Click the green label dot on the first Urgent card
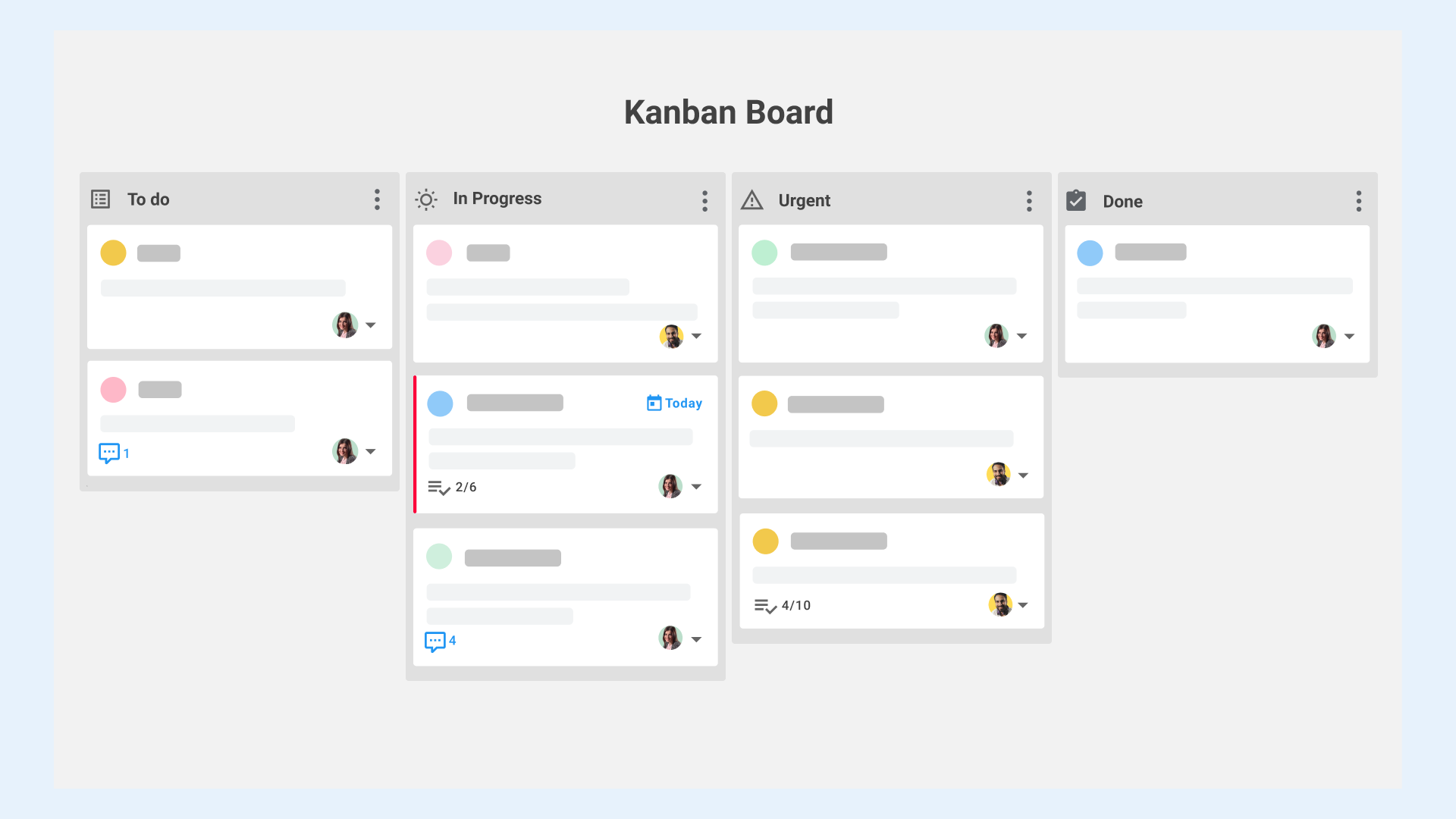This screenshot has height=819, width=1456. pyautogui.click(x=765, y=252)
